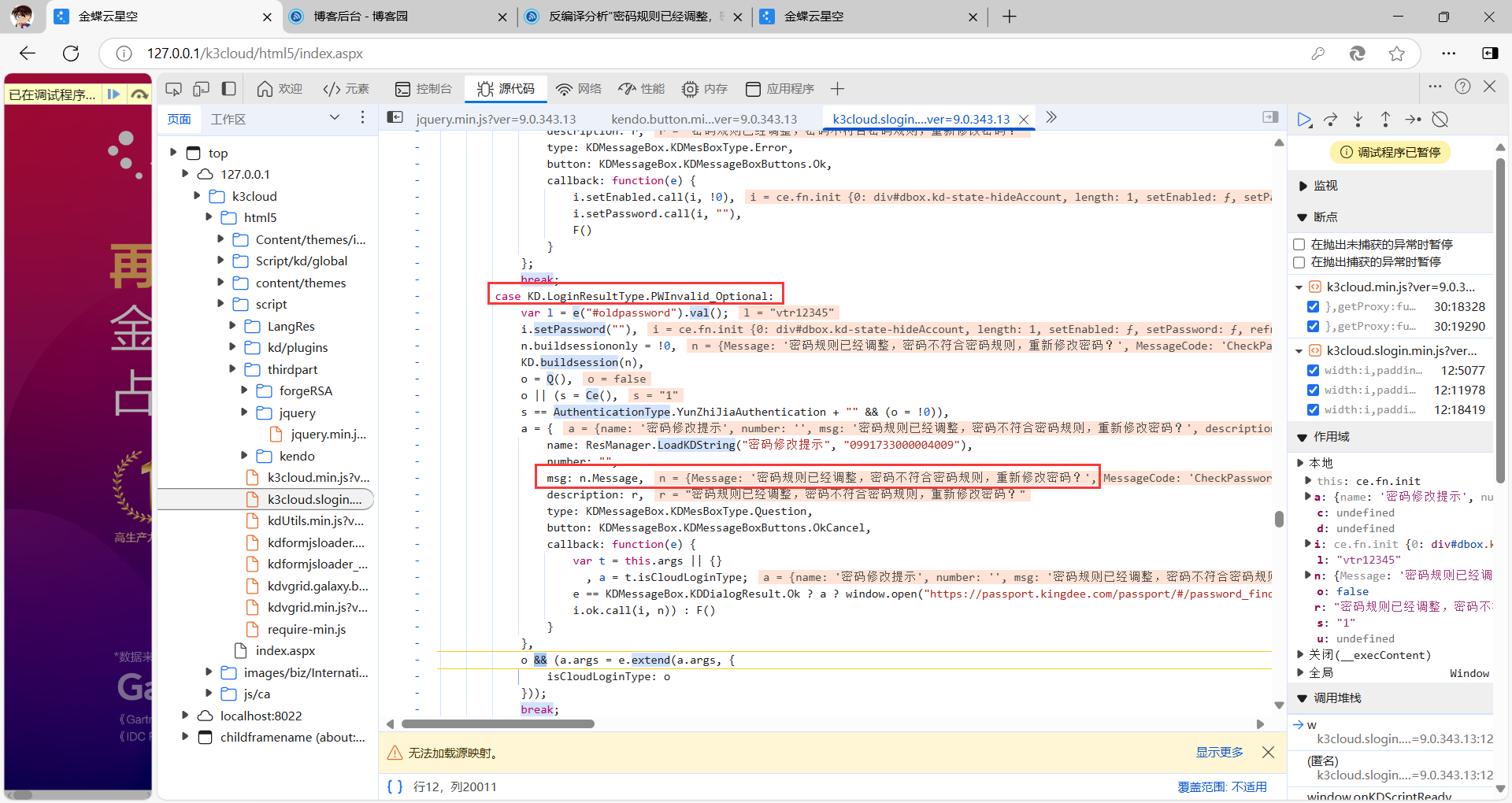Uncheck breakpoint at 30:18328
The image size is (1512, 803).
point(1313,306)
